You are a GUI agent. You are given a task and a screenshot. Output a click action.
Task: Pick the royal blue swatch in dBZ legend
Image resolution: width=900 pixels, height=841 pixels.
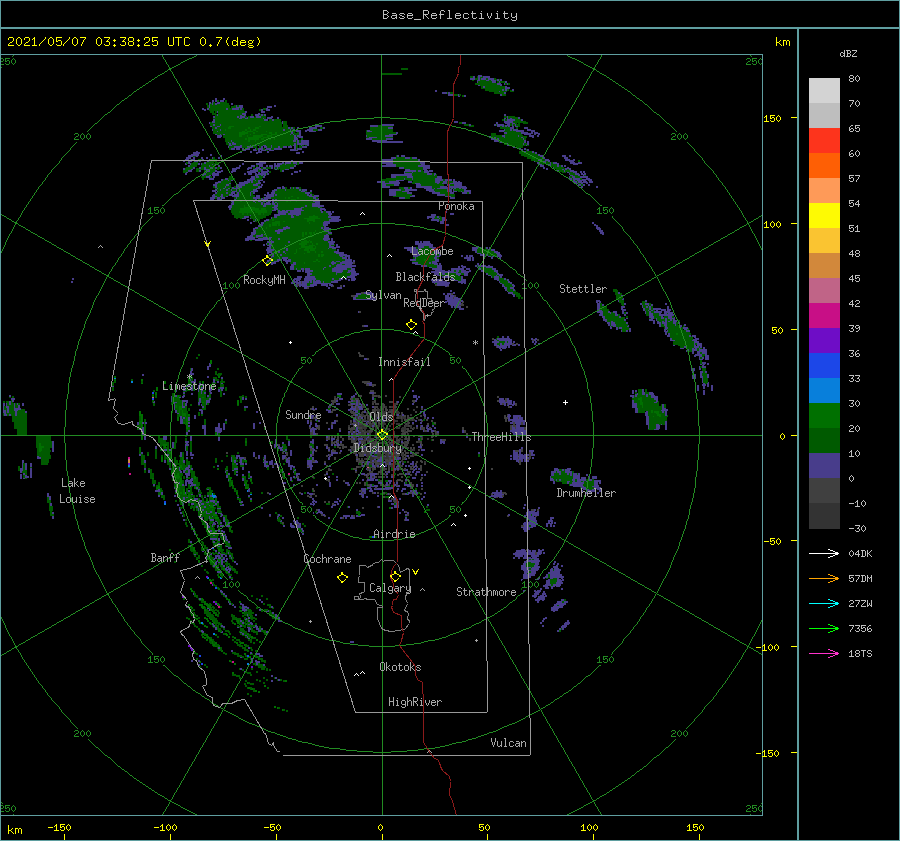824,365
